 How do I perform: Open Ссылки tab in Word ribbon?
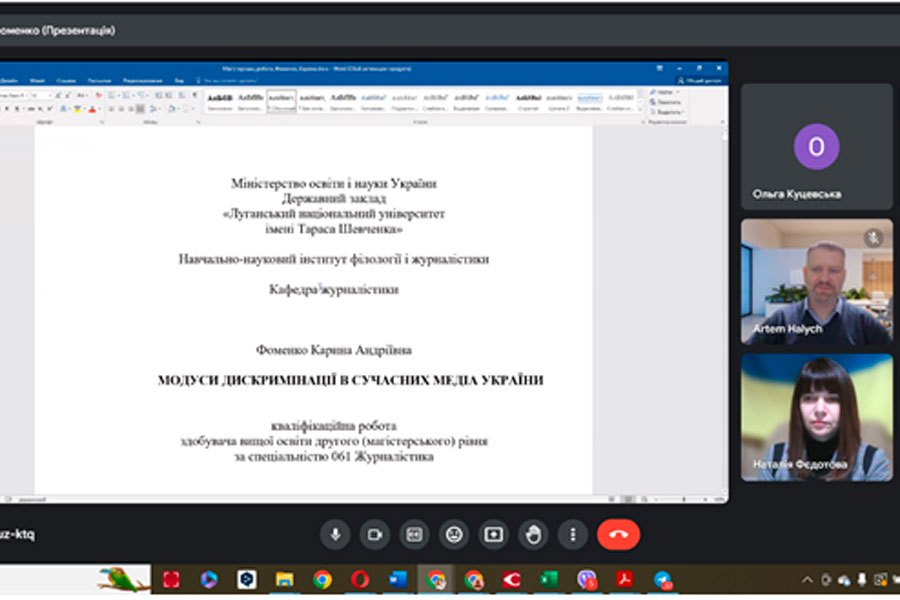tap(66, 81)
